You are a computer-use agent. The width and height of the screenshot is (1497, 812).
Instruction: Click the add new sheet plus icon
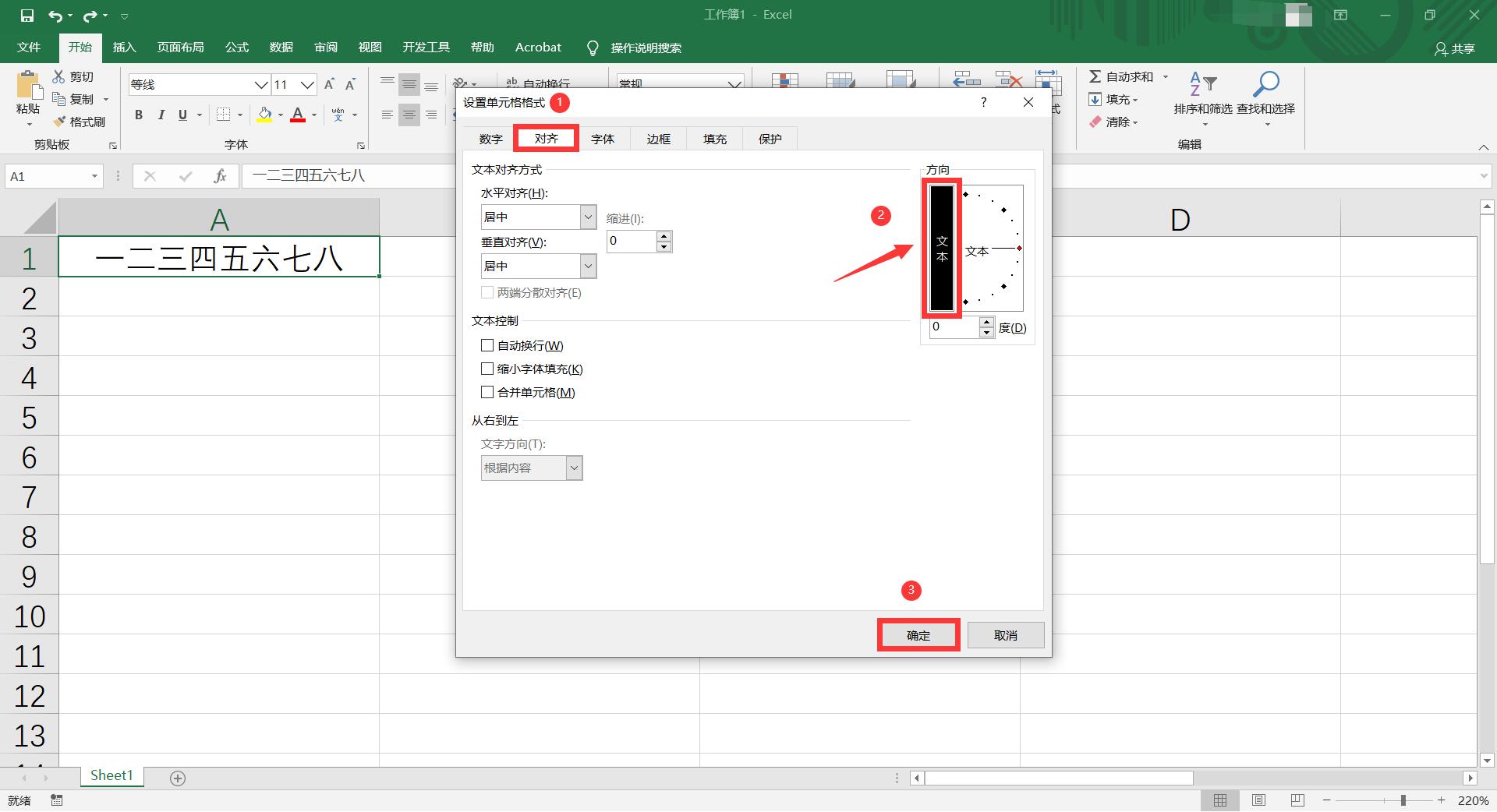coord(178,778)
